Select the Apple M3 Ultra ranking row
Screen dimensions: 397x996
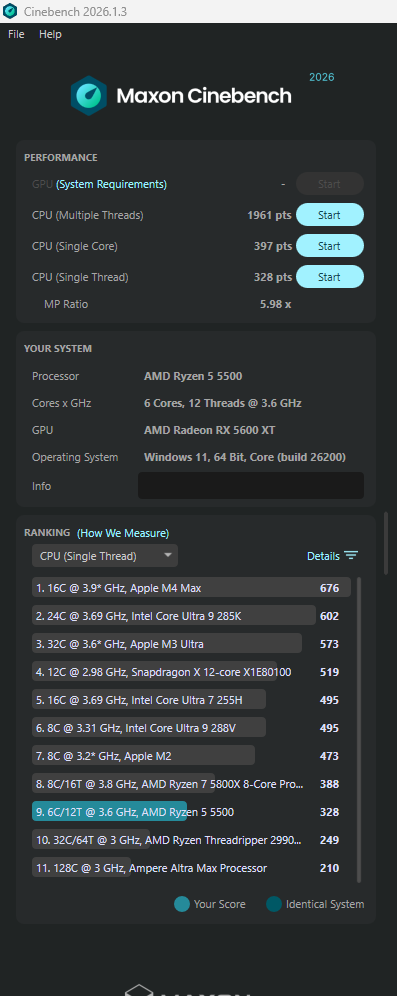click(x=191, y=644)
